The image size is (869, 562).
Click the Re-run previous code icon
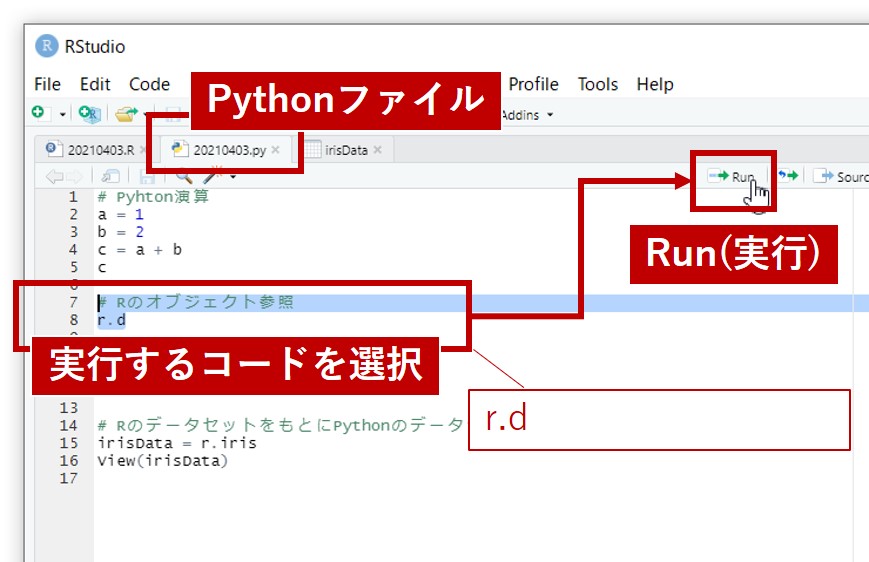[788, 177]
